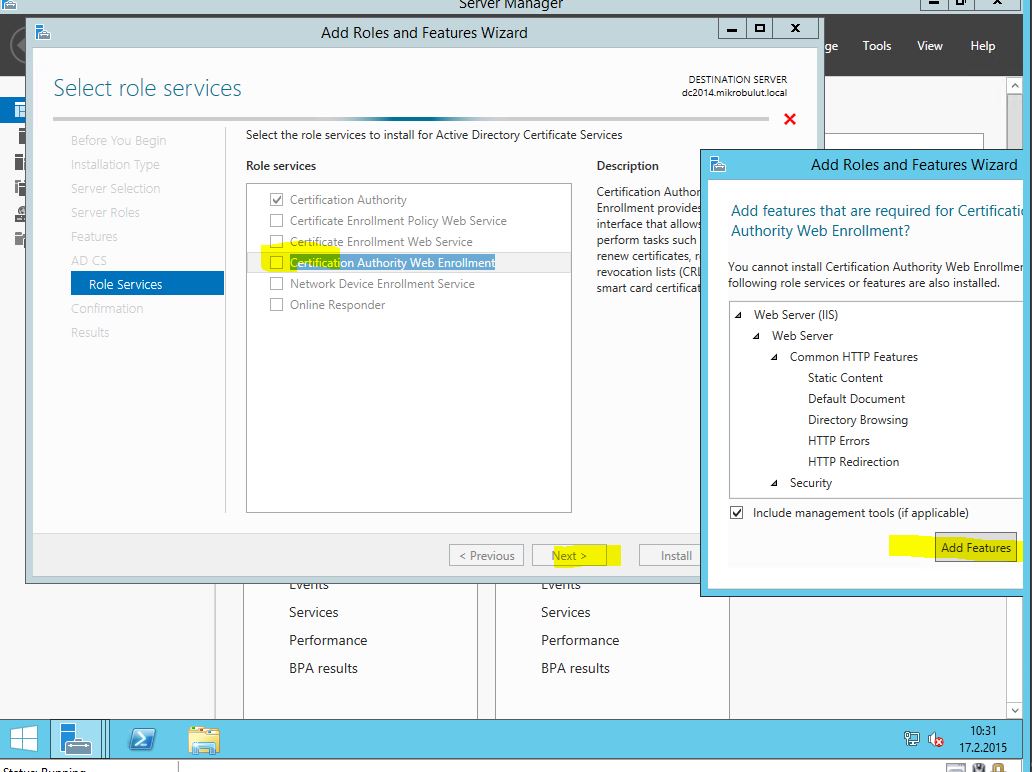Go to Before You Begin step
Image resolution: width=1032 pixels, height=772 pixels.
tap(118, 140)
